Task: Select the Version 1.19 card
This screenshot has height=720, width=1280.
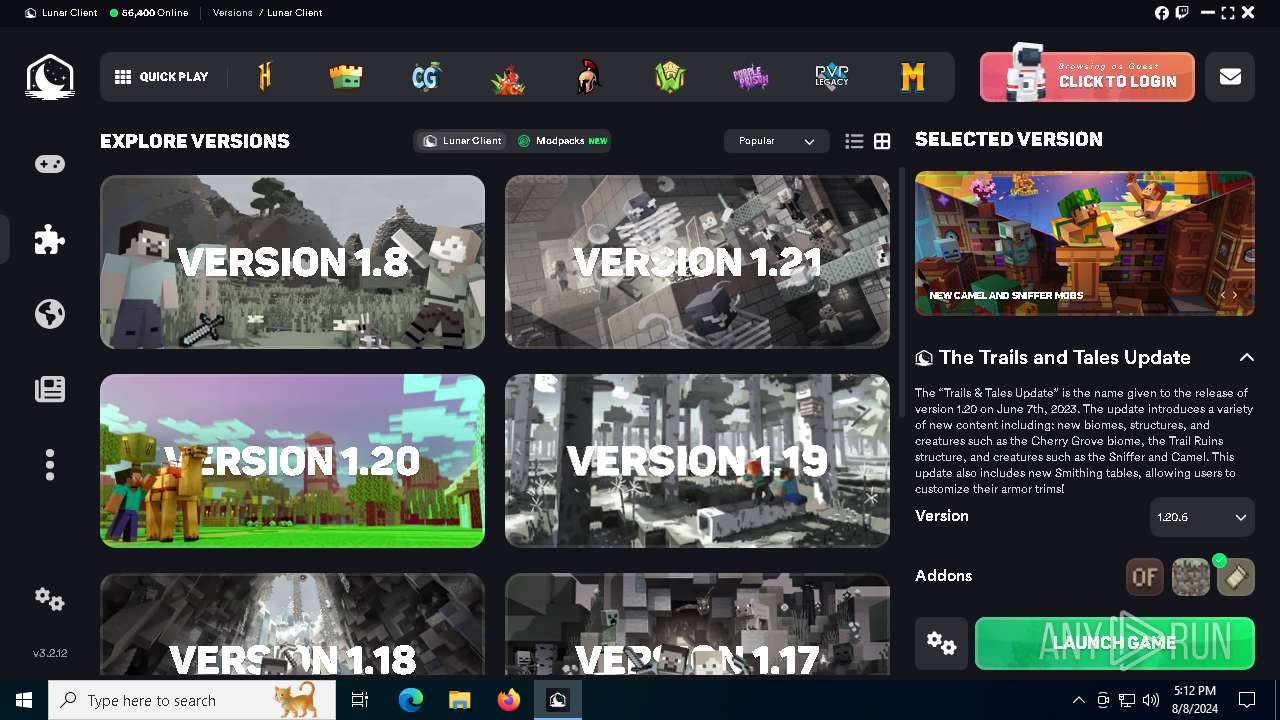Action: pyautogui.click(x=697, y=461)
